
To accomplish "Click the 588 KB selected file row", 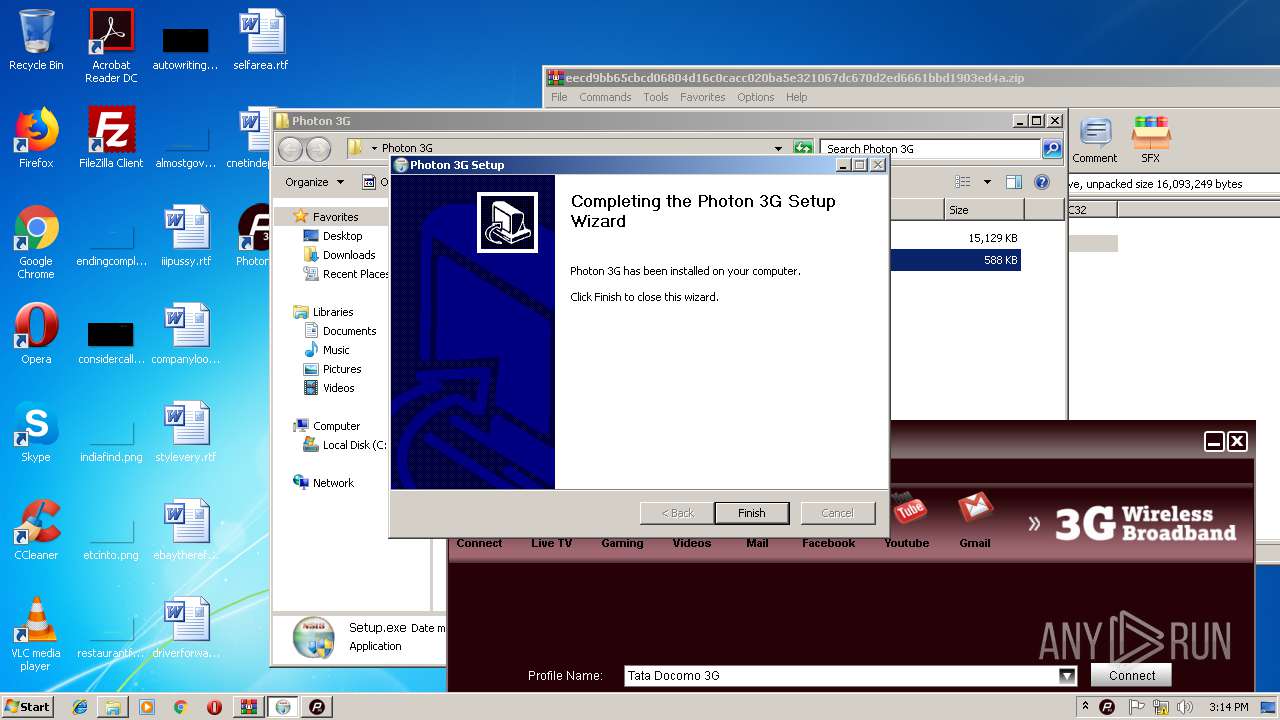I will (955, 260).
